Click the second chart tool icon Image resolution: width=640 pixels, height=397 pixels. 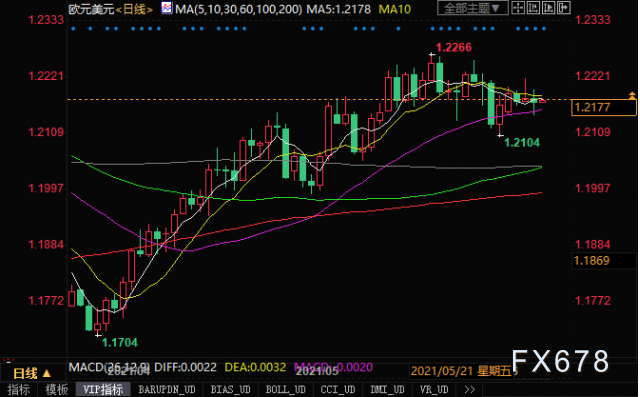click(533, 8)
